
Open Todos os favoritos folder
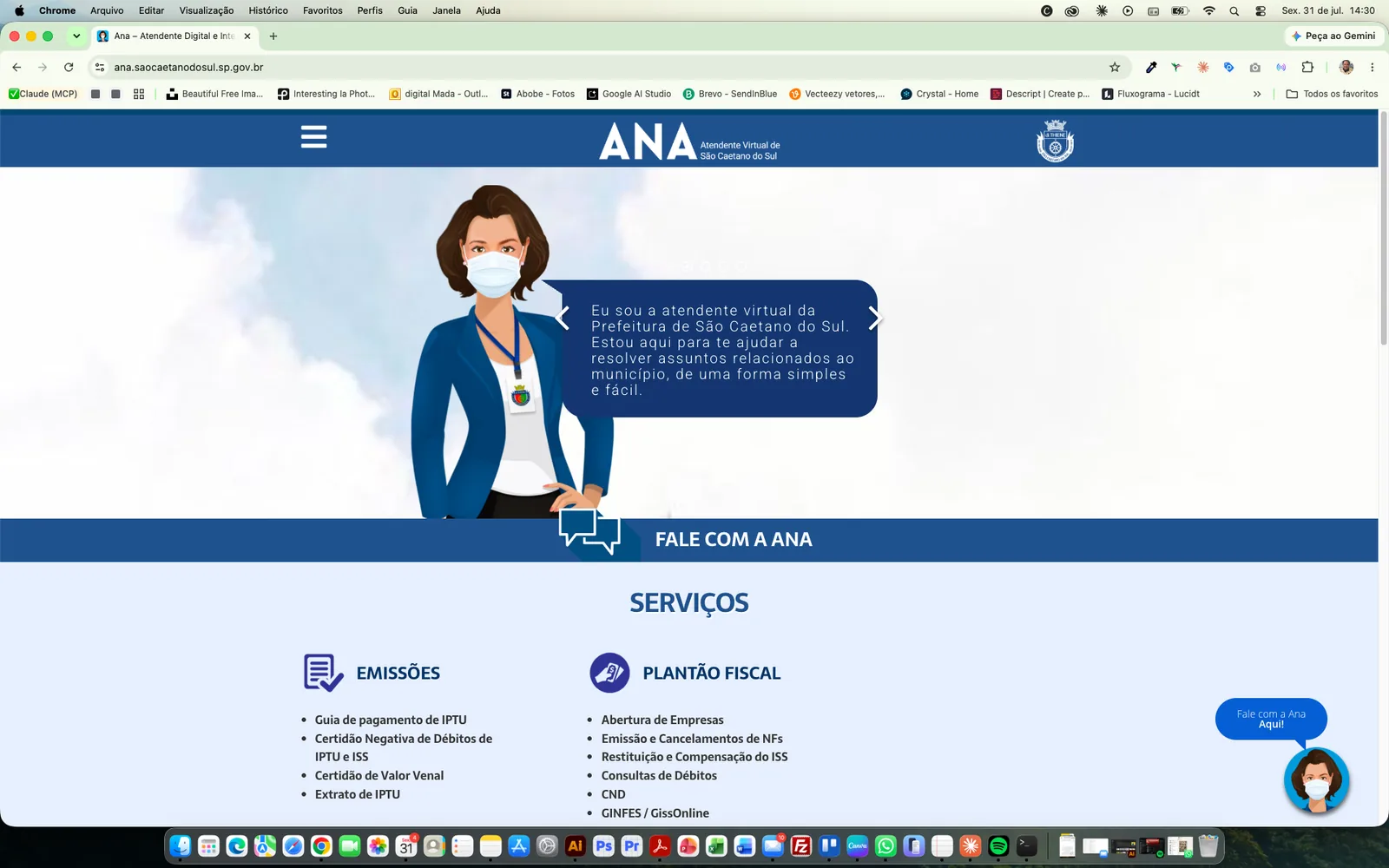[x=1332, y=94]
